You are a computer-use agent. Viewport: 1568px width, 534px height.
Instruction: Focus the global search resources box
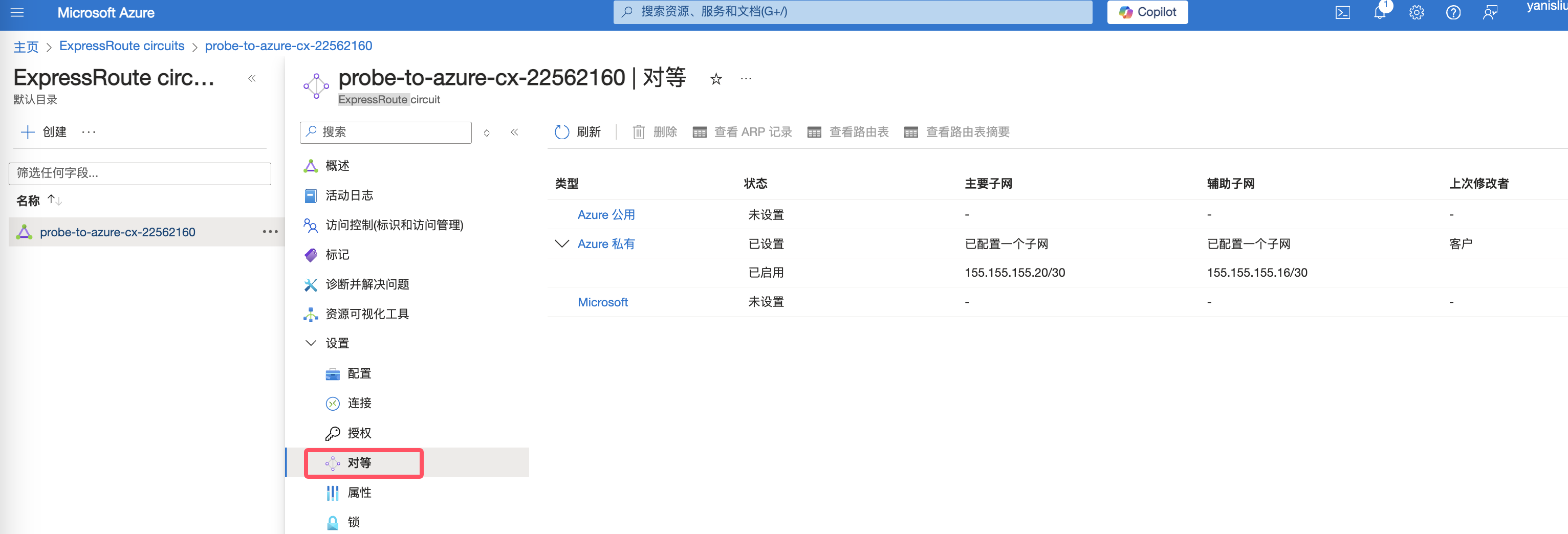853,12
